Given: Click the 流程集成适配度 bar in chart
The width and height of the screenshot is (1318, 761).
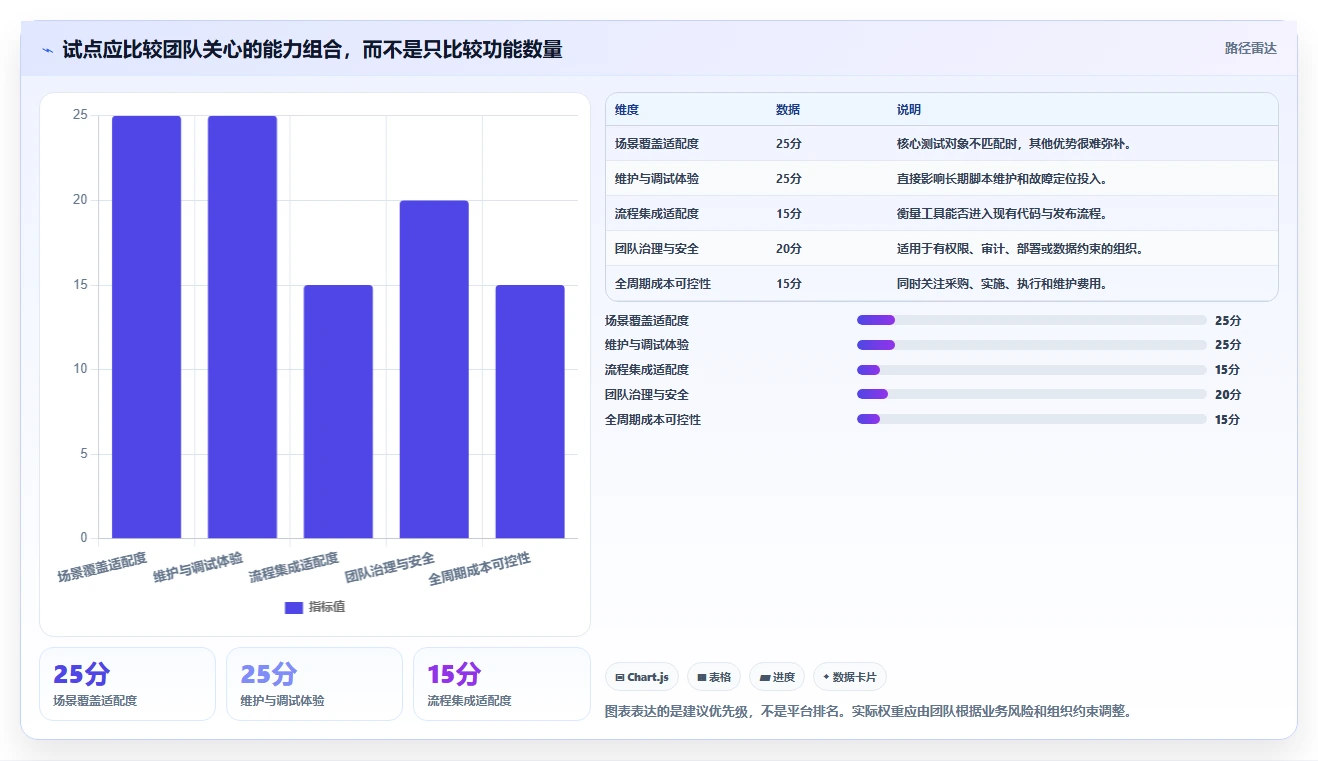Looking at the screenshot, I should 338,412.
